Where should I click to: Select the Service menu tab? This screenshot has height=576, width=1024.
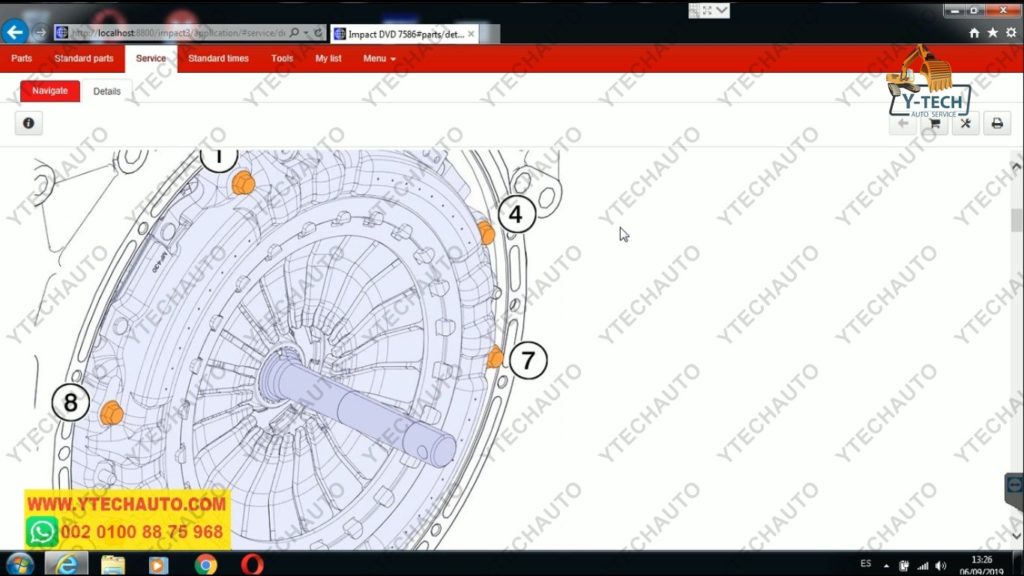point(151,59)
